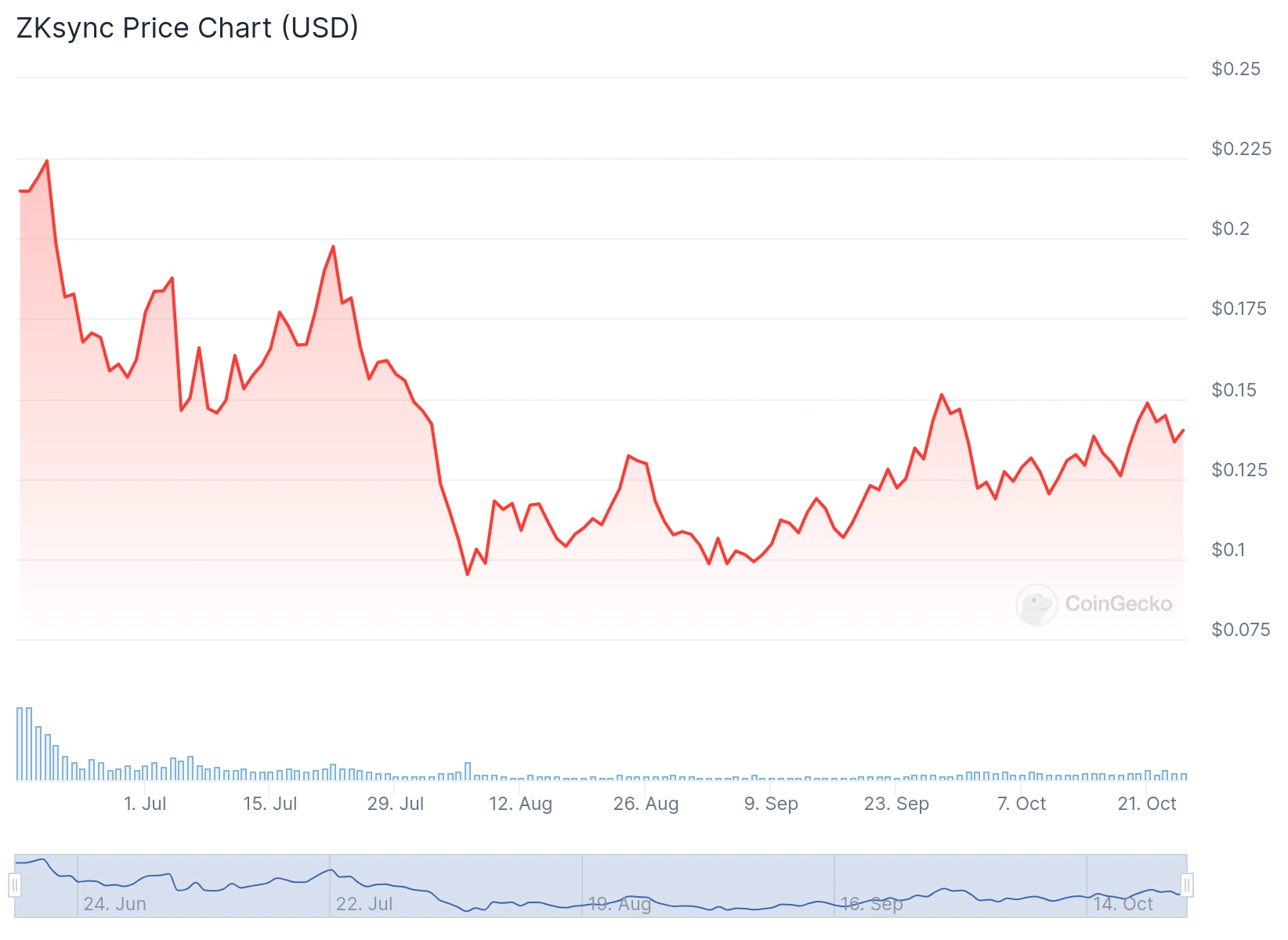The height and width of the screenshot is (940, 1288).
Task: Select the 1. Jul date label
Action: [x=146, y=804]
